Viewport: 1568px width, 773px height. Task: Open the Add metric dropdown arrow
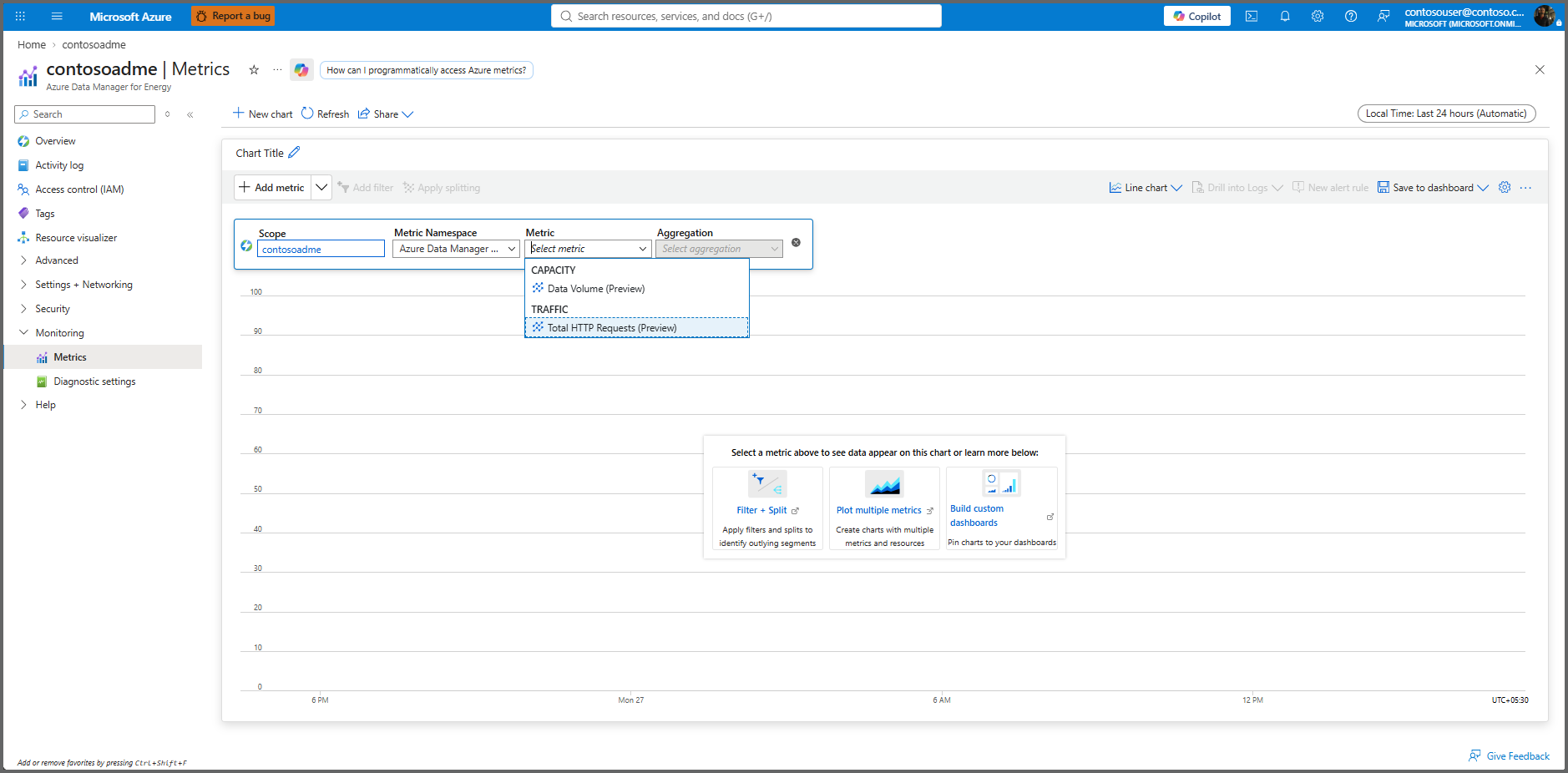(321, 187)
